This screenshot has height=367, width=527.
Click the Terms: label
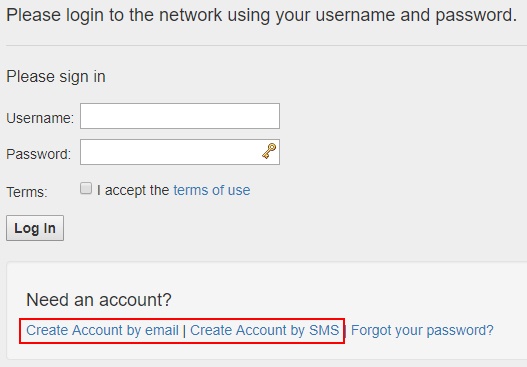tap(27, 192)
